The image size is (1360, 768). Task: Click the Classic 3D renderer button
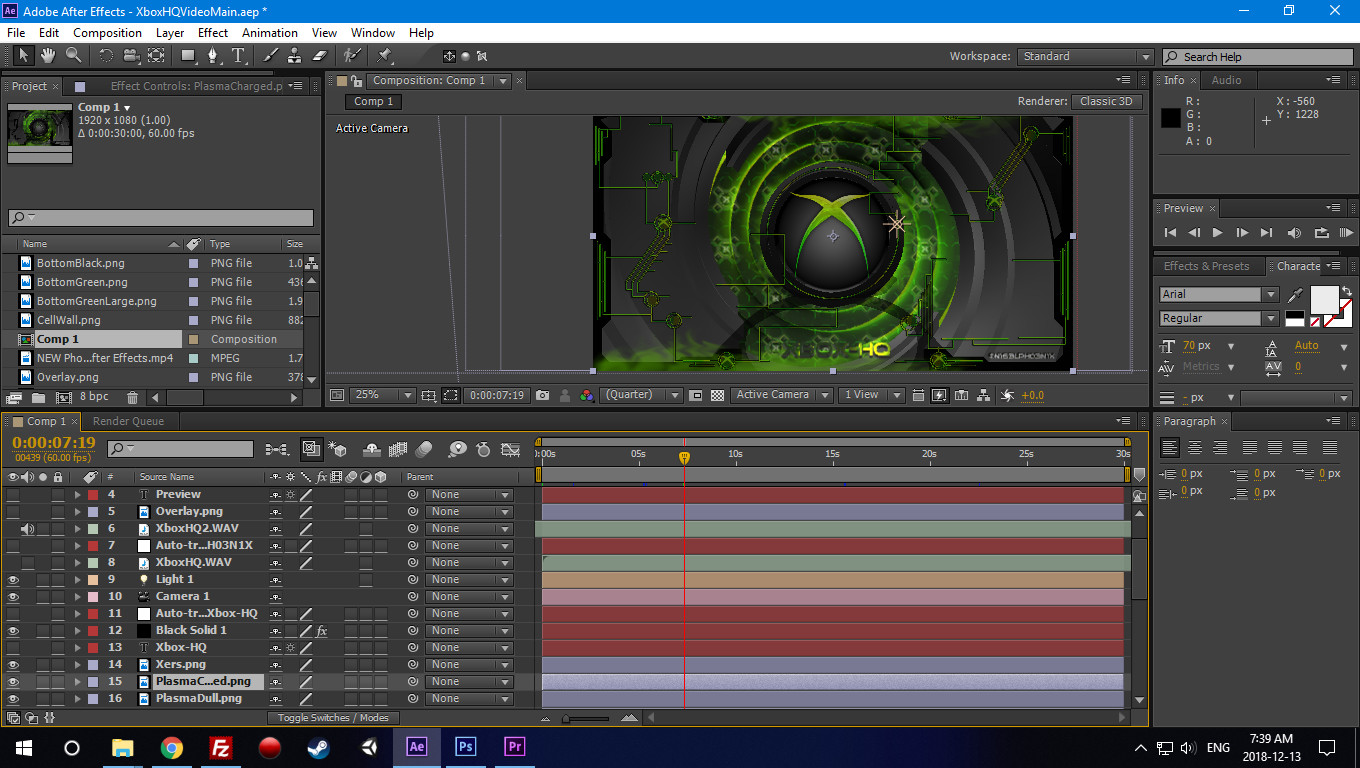tap(1106, 101)
